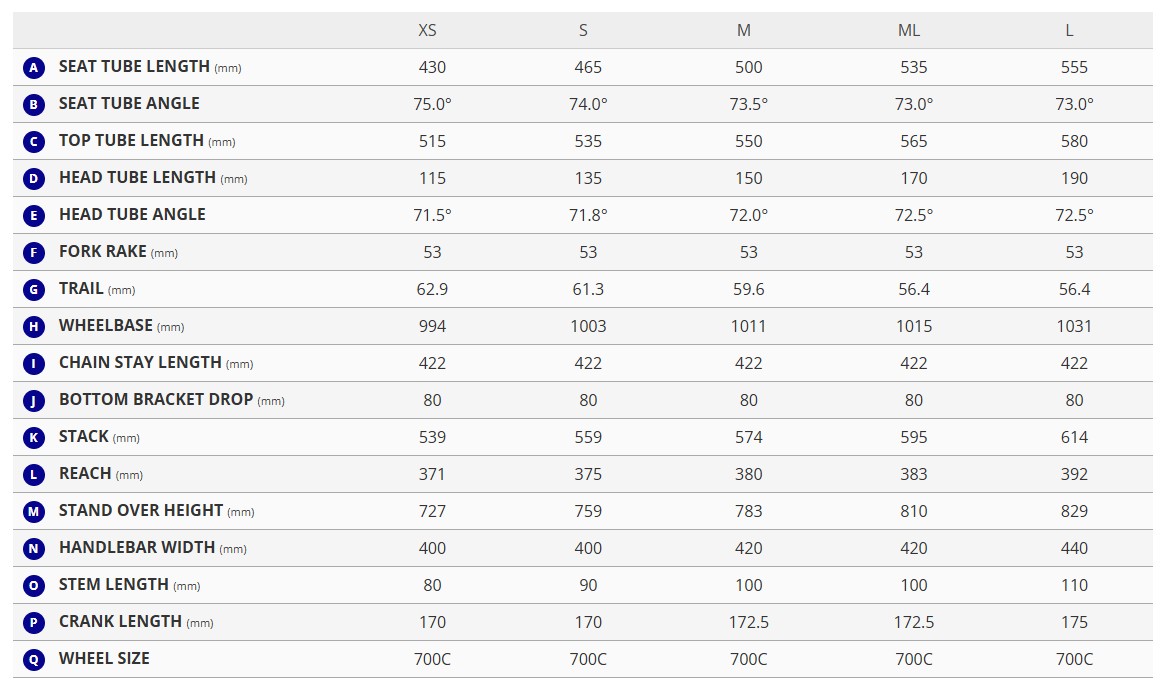Select the Stem Length value 90 for S
Screen dimensions: 1169x692
(588, 585)
